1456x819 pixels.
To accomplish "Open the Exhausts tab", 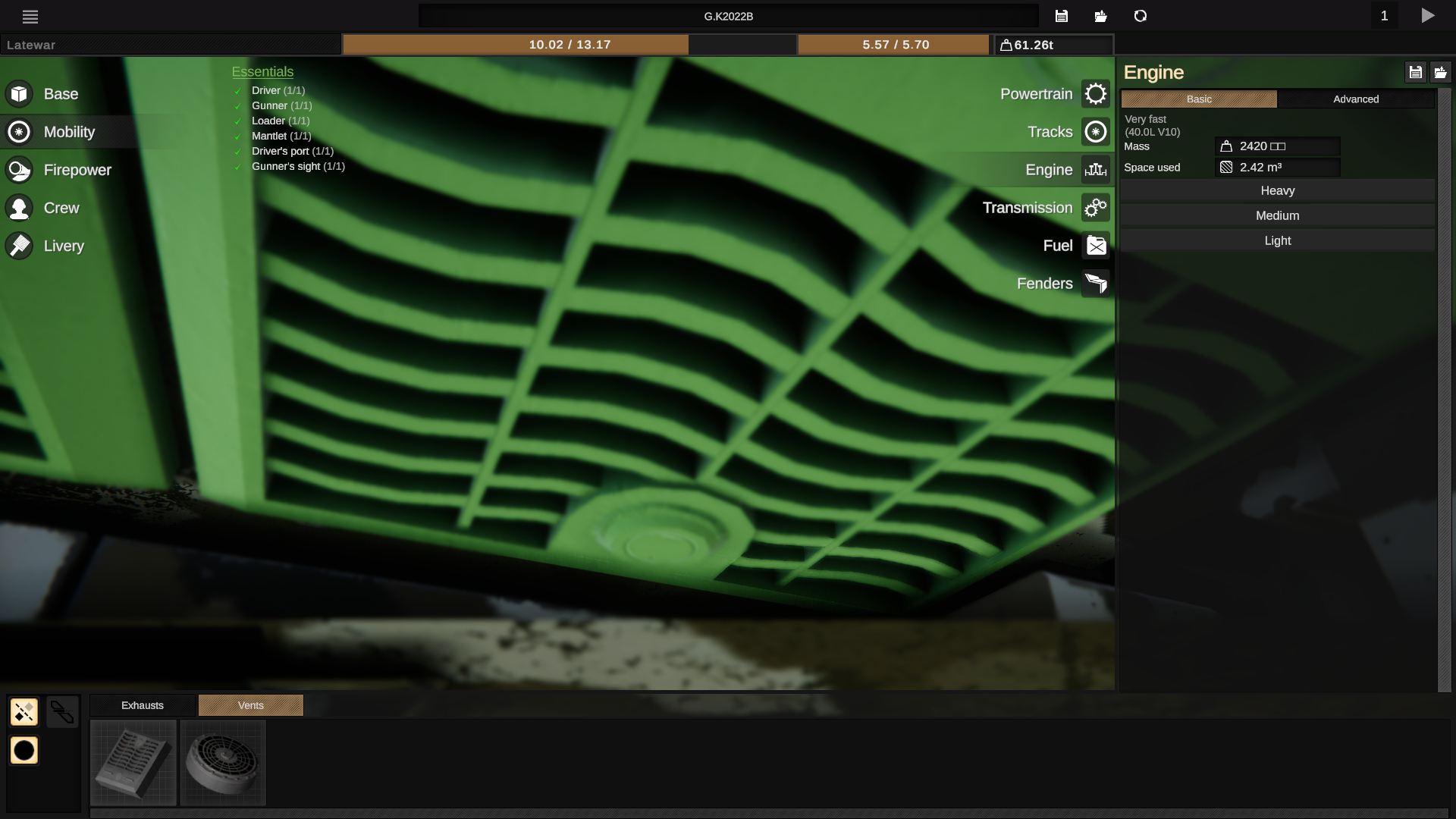I will click(143, 705).
